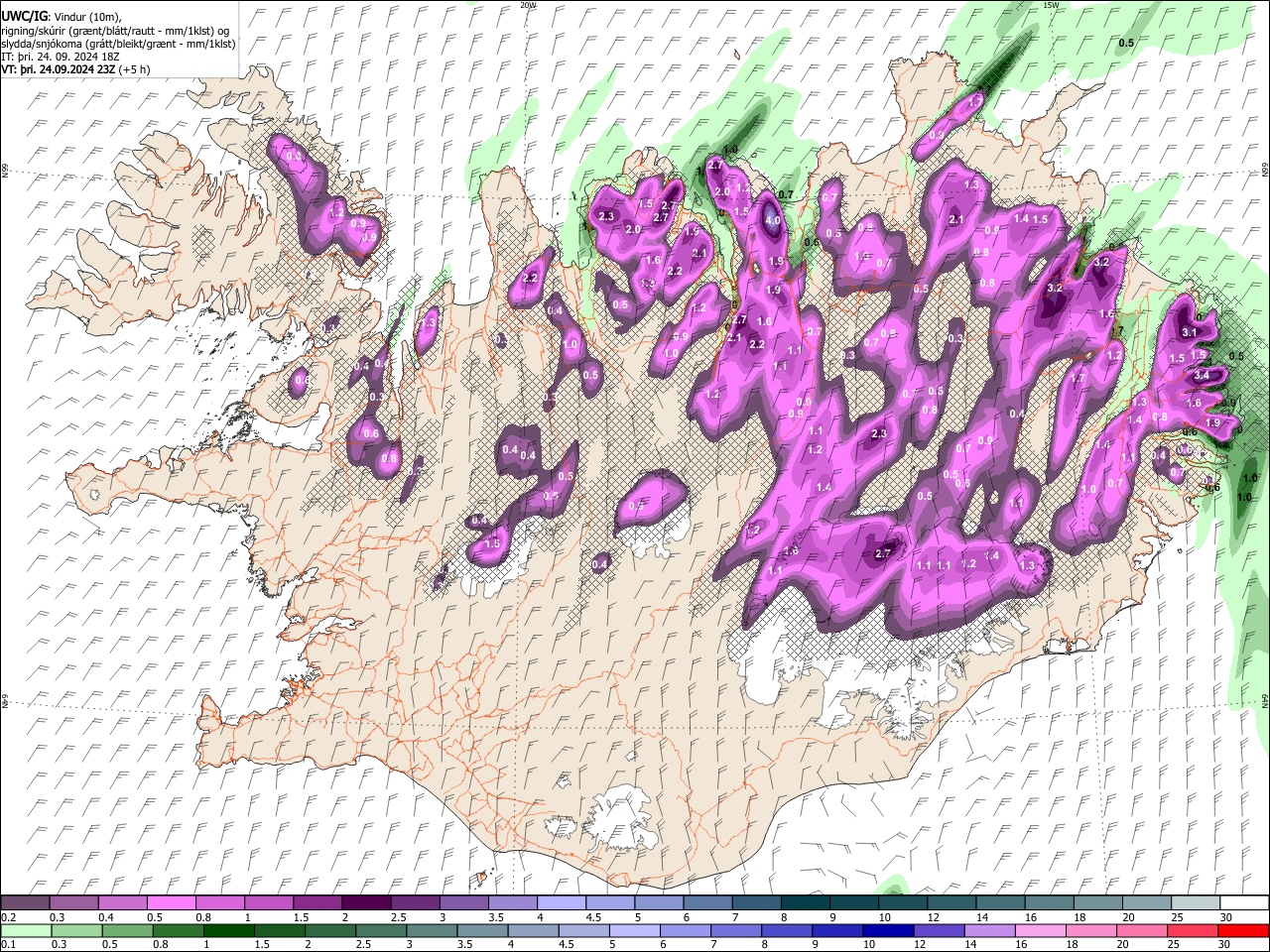Screen dimensions: 1270x952
Task: Click the grey-teal swatch labeled 16 in the upper legend
Action: click(1050, 903)
